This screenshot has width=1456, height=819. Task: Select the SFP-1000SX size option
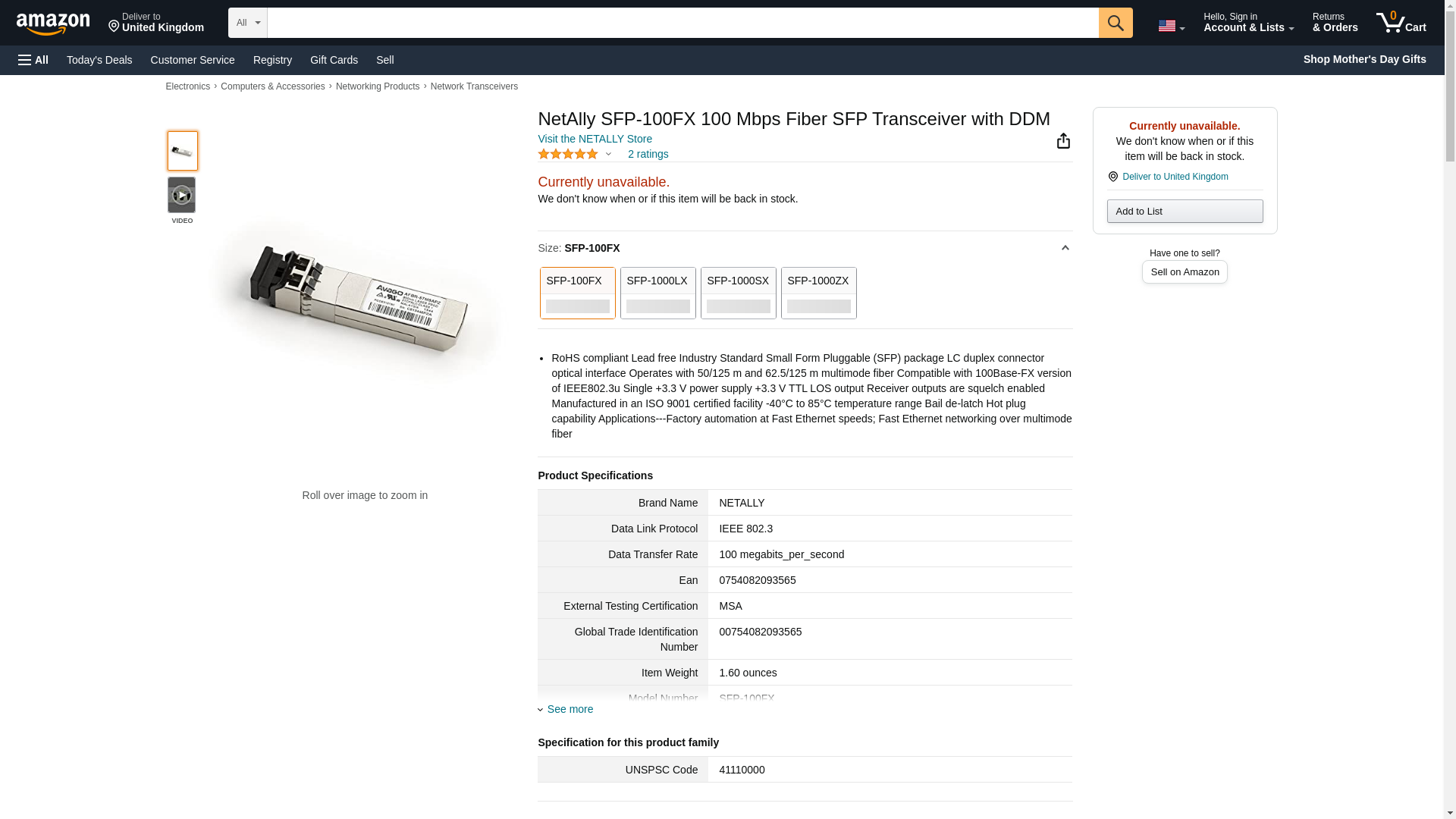[738, 293]
